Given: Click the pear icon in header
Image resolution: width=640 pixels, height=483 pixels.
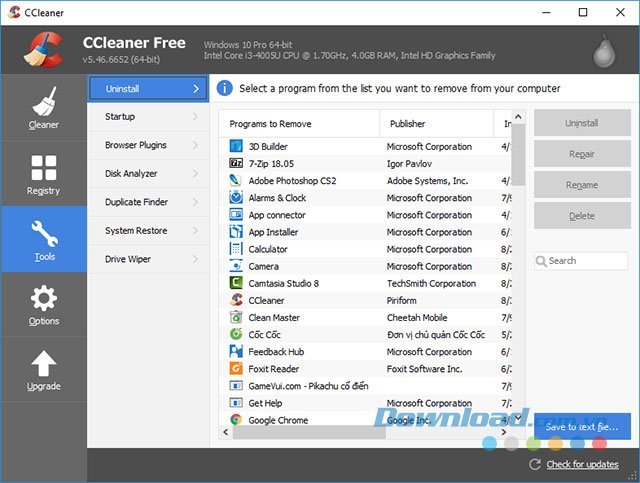Looking at the screenshot, I should coord(604,51).
